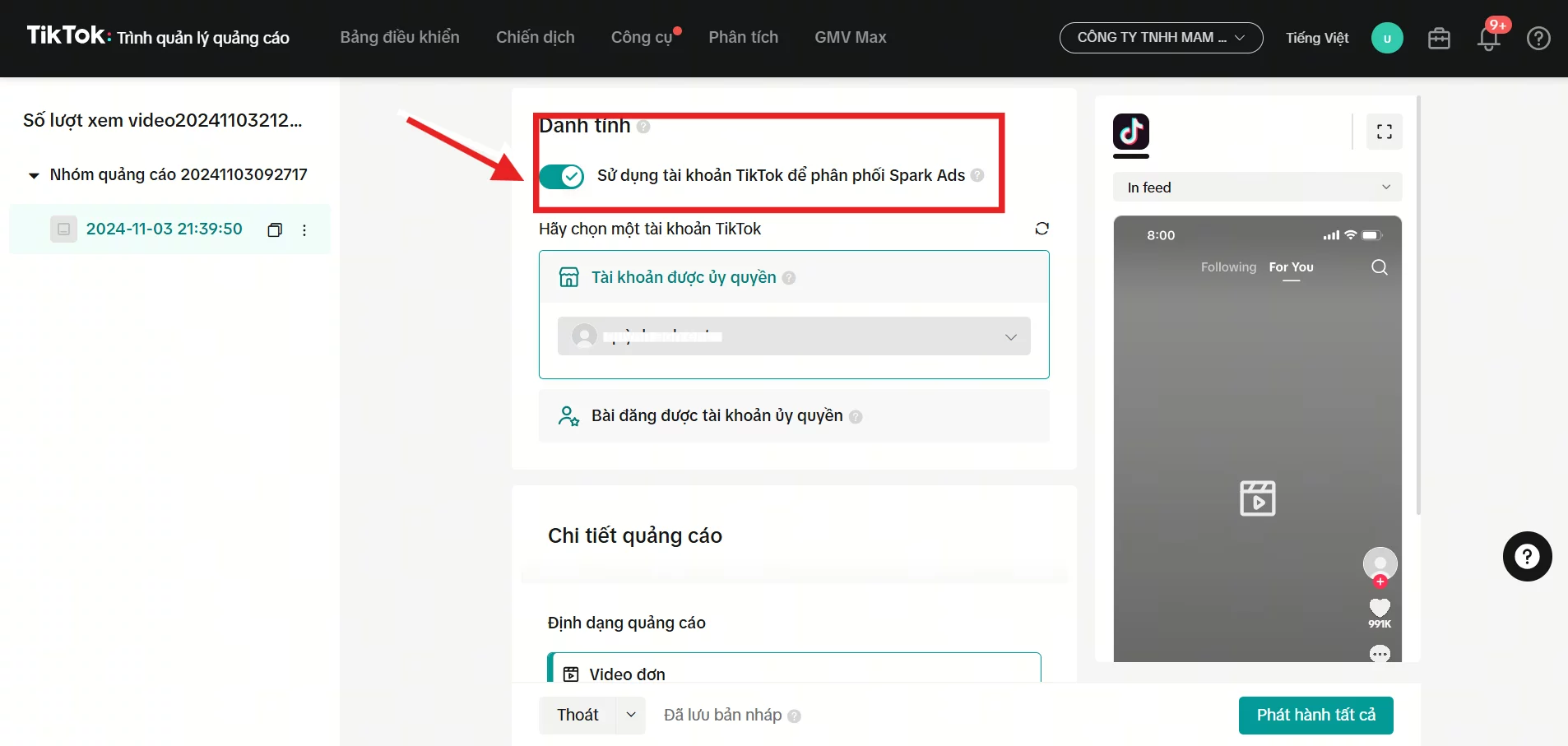Change language from Tiếng Việt

(1317, 38)
